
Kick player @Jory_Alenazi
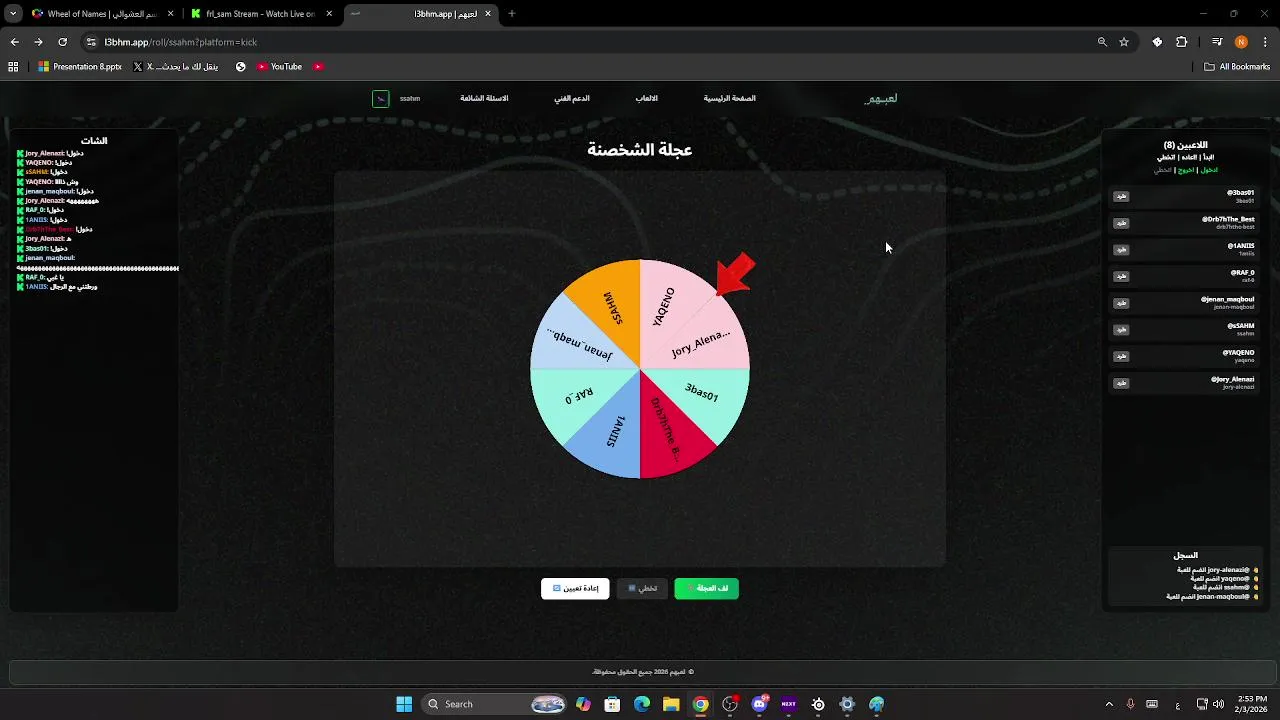point(1121,383)
